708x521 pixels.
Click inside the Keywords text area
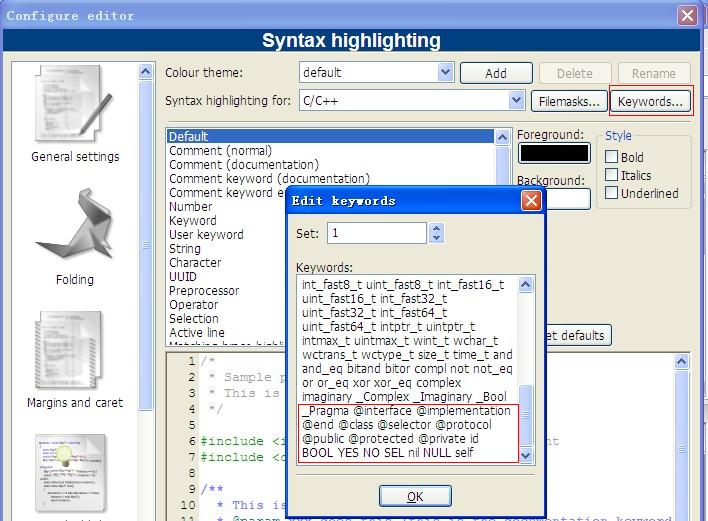tap(407, 368)
